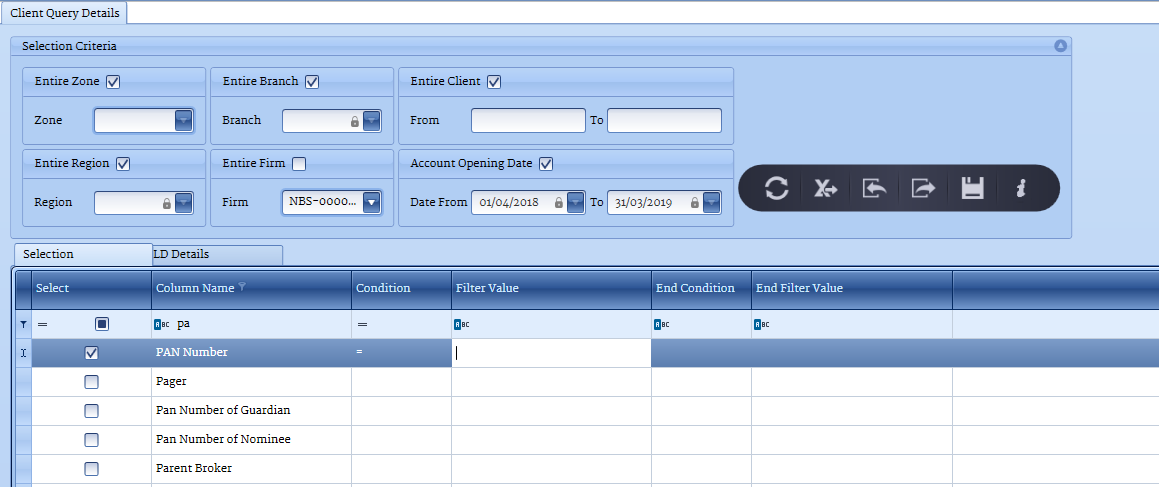Click the Excel export icon
This screenshot has height=487, width=1159.
825,188
